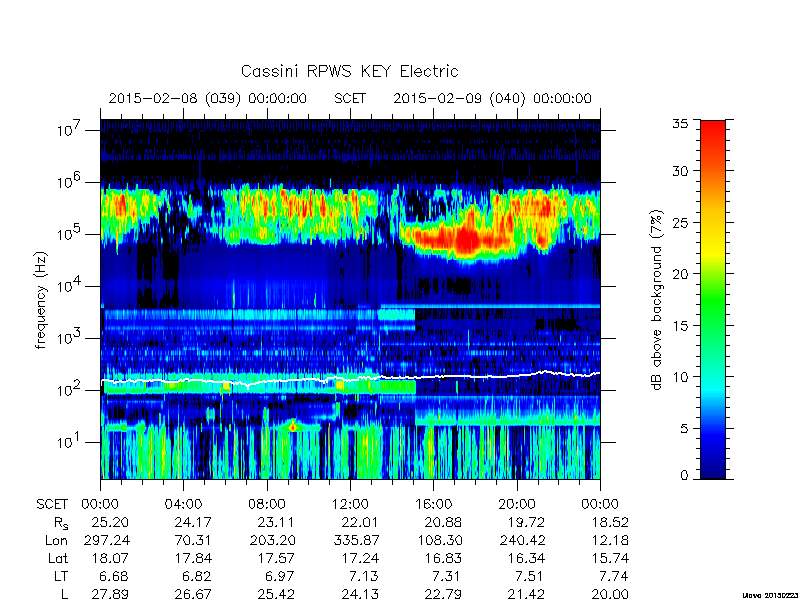
Task: Select the 20:00 time tick label
Action: [x=517, y=505]
